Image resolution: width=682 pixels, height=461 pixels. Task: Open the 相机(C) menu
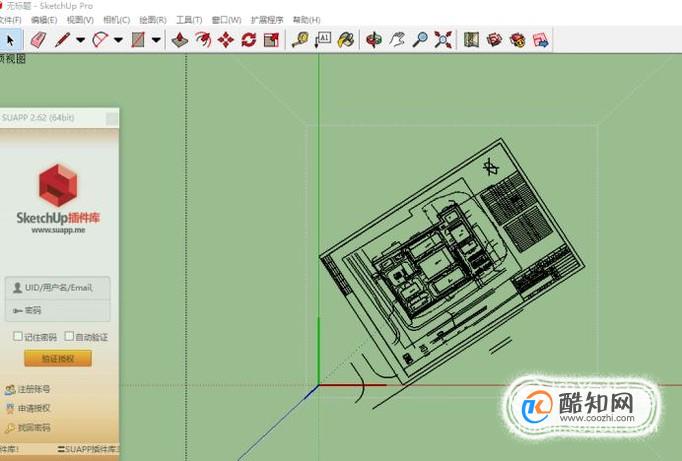pyautogui.click(x=116, y=20)
